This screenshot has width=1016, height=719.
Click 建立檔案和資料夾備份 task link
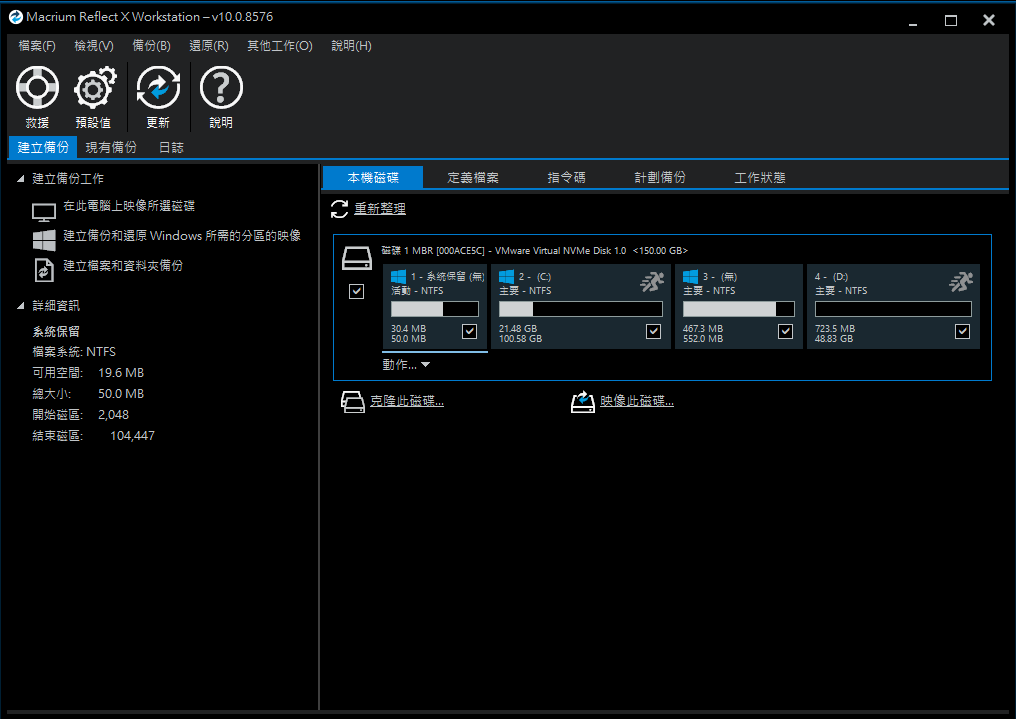(x=123, y=266)
